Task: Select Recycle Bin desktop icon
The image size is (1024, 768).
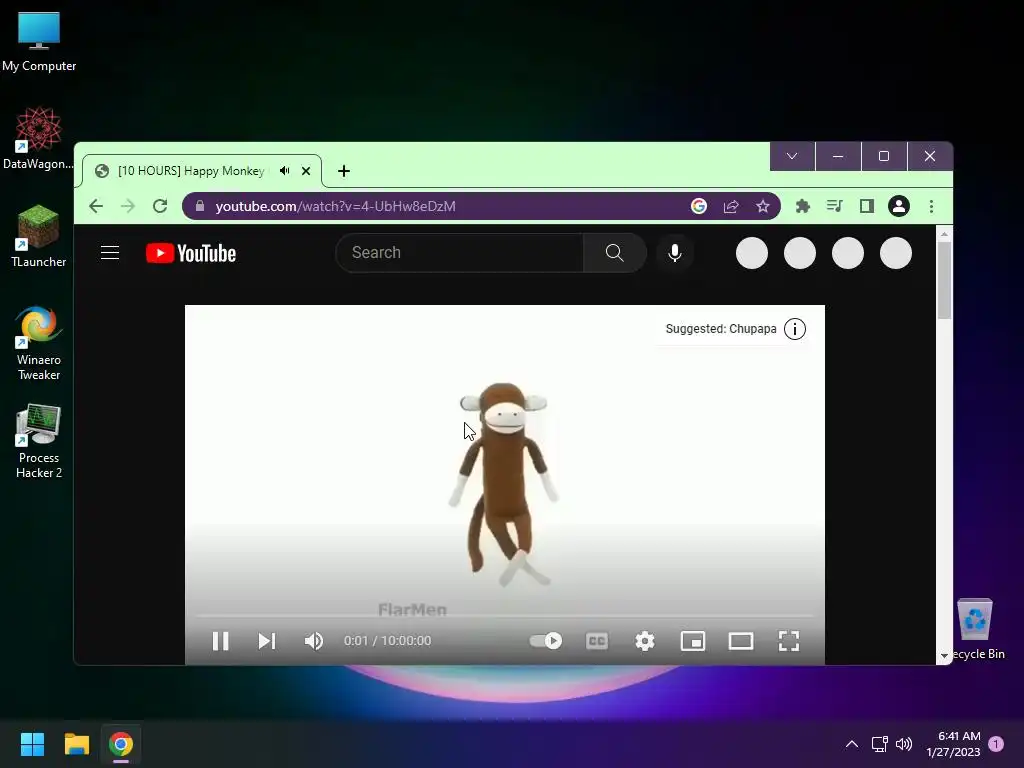Action: coord(976,629)
